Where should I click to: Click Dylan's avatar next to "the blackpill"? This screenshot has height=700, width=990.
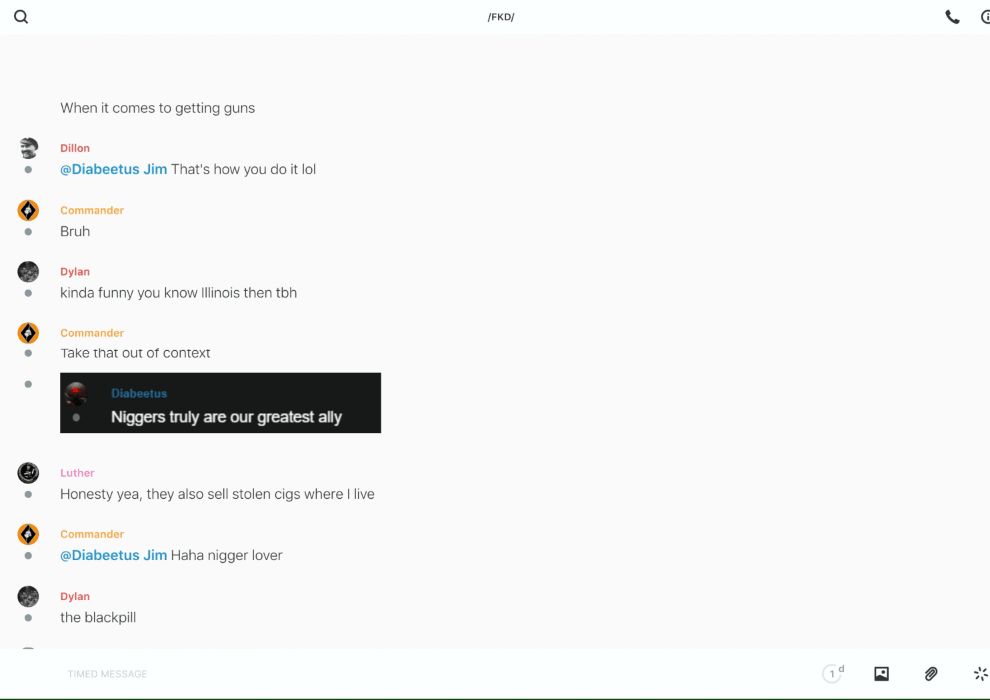tap(28, 596)
